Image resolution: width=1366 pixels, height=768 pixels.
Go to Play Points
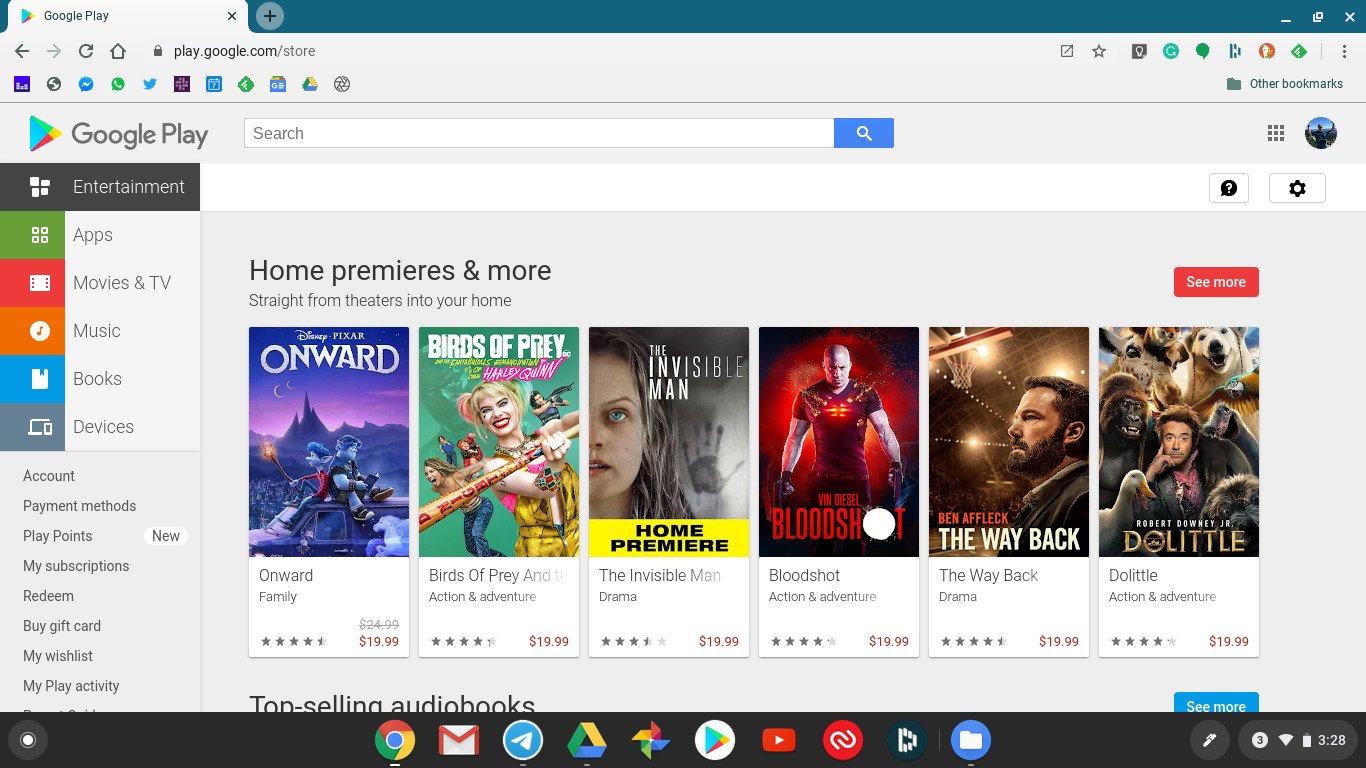point(58,536)
